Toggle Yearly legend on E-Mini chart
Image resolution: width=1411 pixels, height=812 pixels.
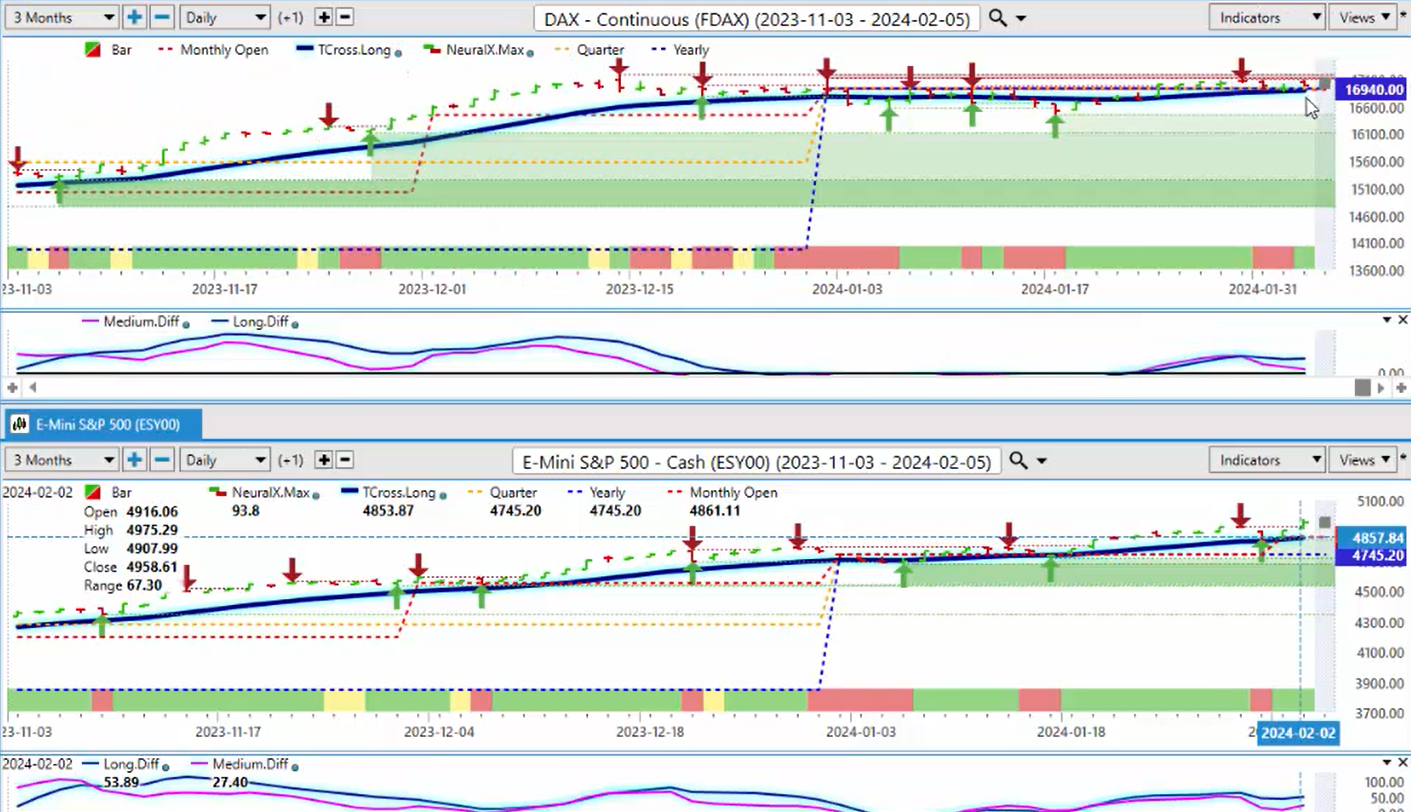595,493
